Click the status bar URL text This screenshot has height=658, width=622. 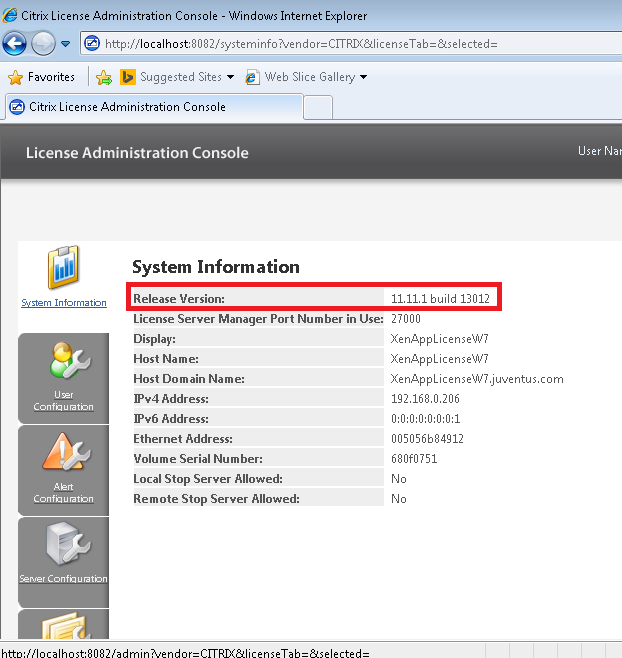tap(185, 653)
